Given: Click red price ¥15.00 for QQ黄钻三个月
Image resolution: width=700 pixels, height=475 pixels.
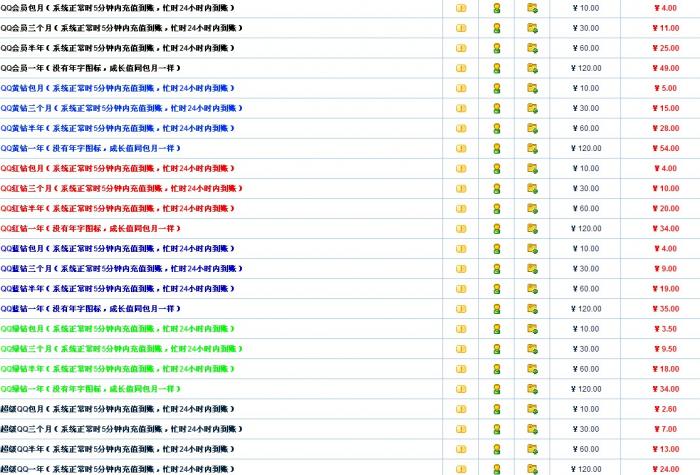Looking at the screenshot, I should (x=666, y=108).
